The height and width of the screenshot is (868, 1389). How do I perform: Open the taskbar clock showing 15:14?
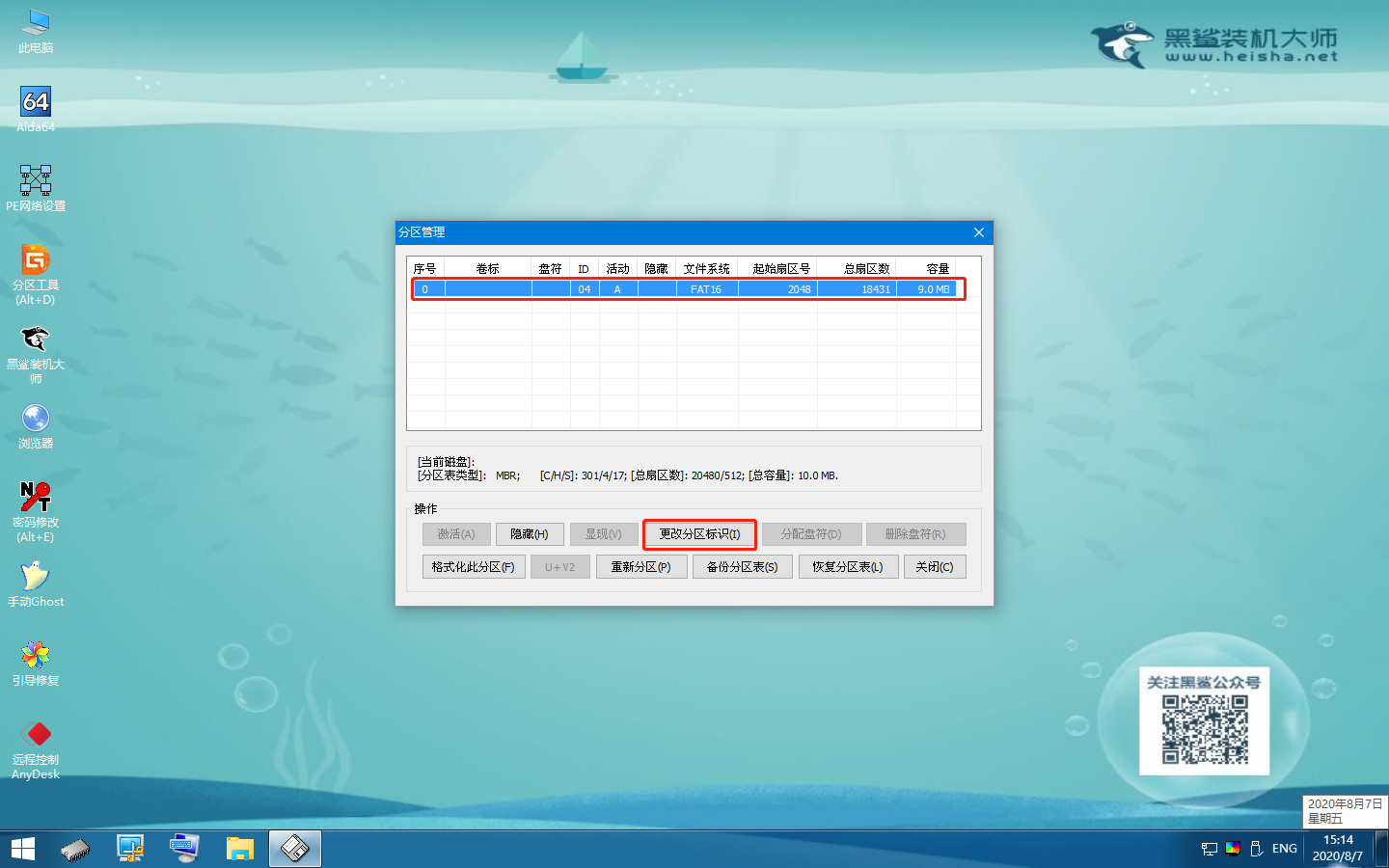(x=1338, y=848)
